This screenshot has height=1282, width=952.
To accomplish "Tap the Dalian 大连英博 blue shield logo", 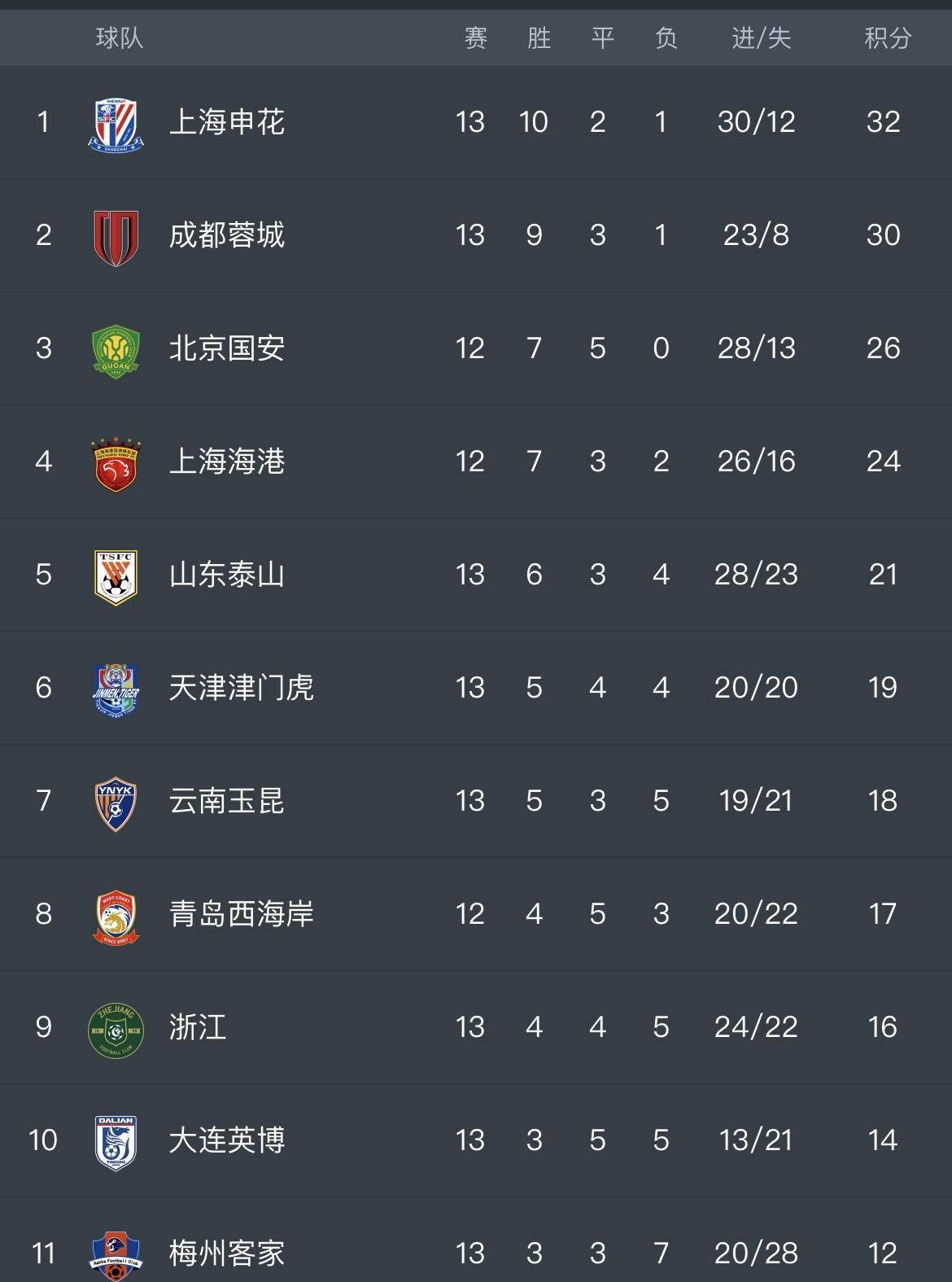I will point(116,1142).
